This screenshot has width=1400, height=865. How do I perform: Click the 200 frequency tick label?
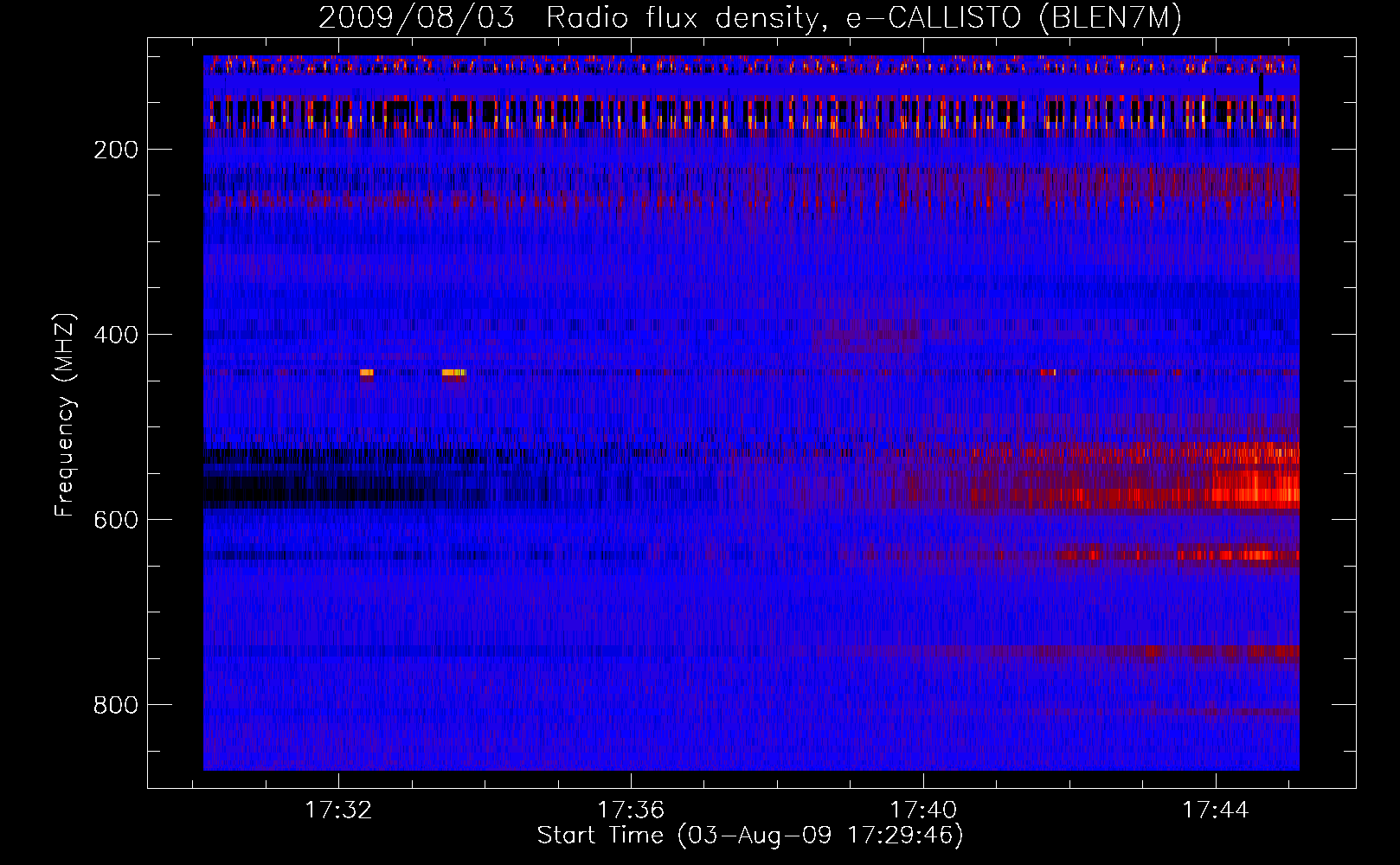(116, 150)
